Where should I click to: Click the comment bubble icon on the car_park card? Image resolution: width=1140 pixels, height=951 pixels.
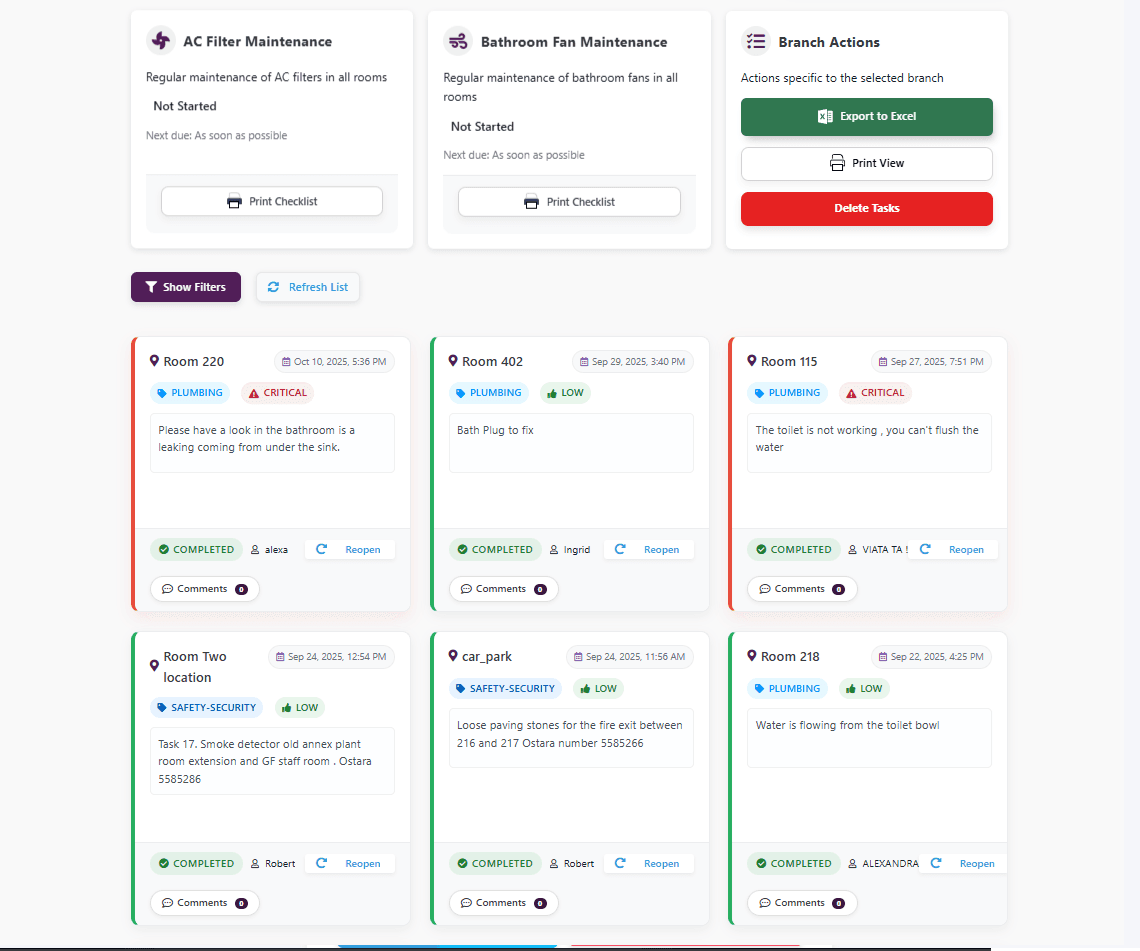point(466,902)
